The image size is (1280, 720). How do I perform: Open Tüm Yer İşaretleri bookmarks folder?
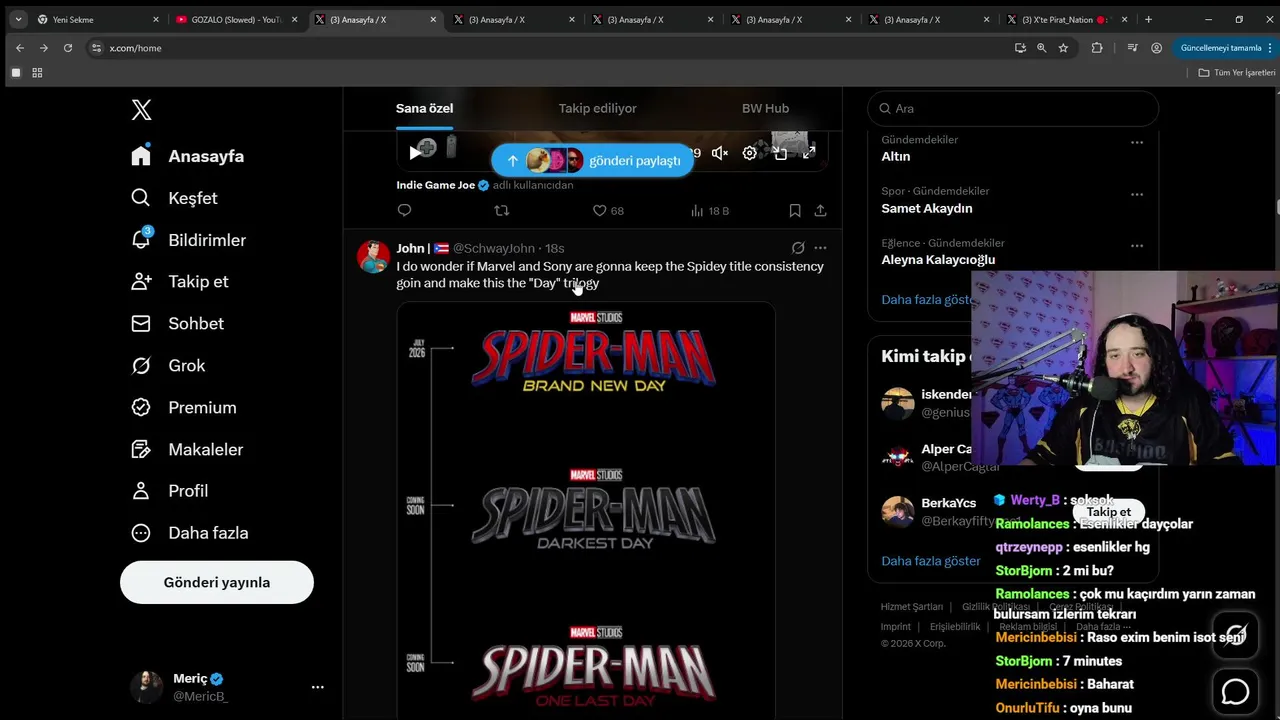(1237, 73)
